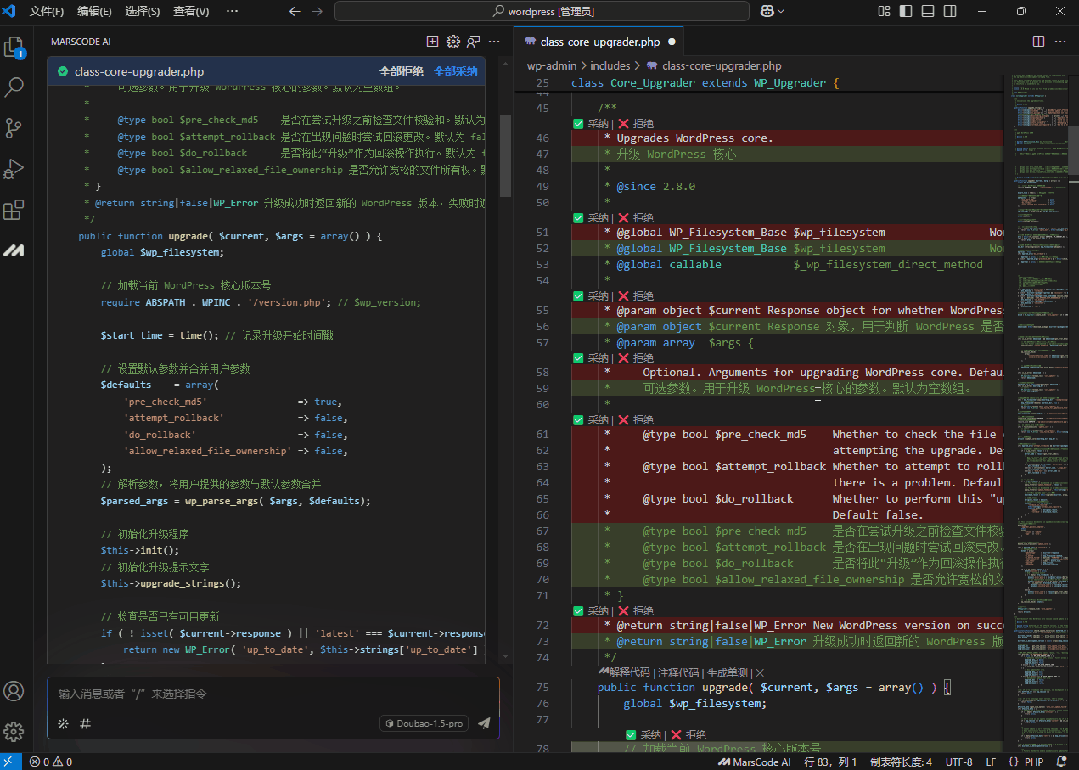Open the Accounts menu icon
This screenshot has width=1079, height=770.
[14, 691]
